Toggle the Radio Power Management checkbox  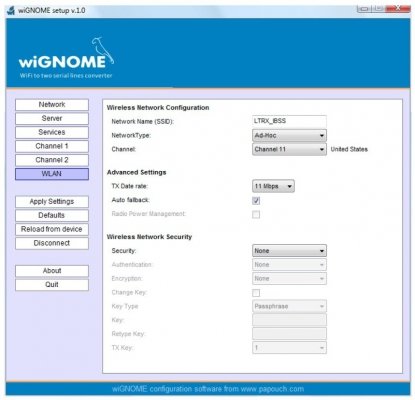pos(256,214)
